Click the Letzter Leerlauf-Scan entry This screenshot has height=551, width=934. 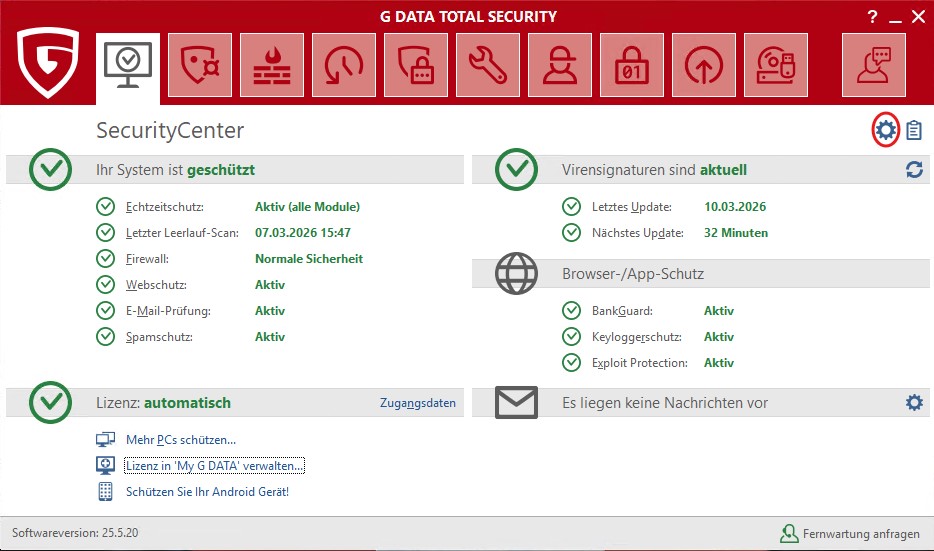click(182, 233)
